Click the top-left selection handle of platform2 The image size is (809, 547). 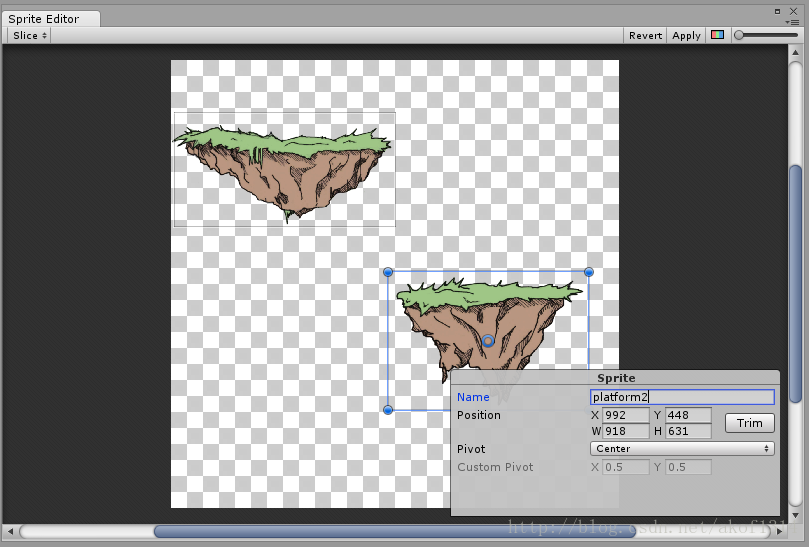coord(388,272)
